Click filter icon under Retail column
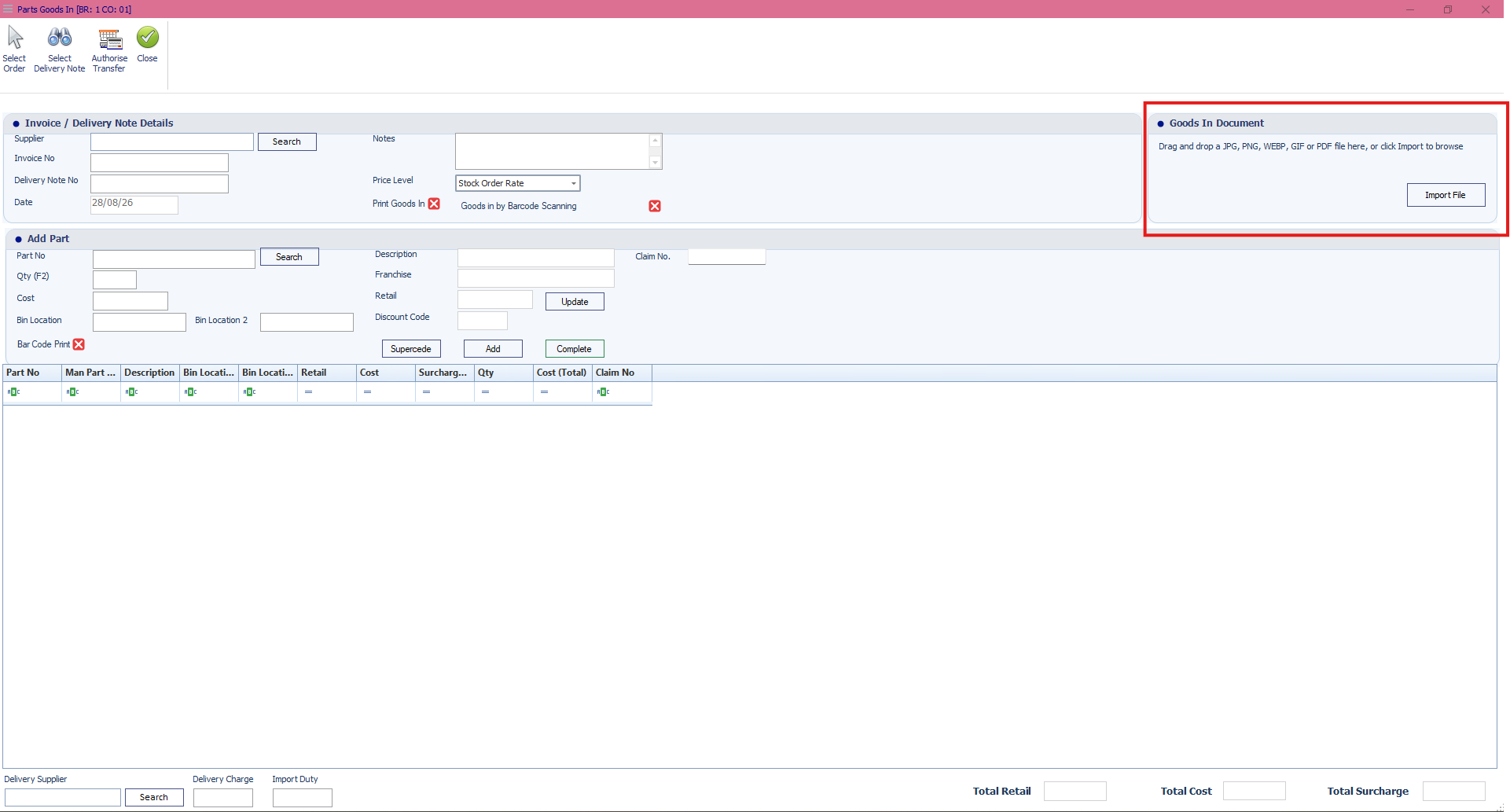 [x=308, y=391]
